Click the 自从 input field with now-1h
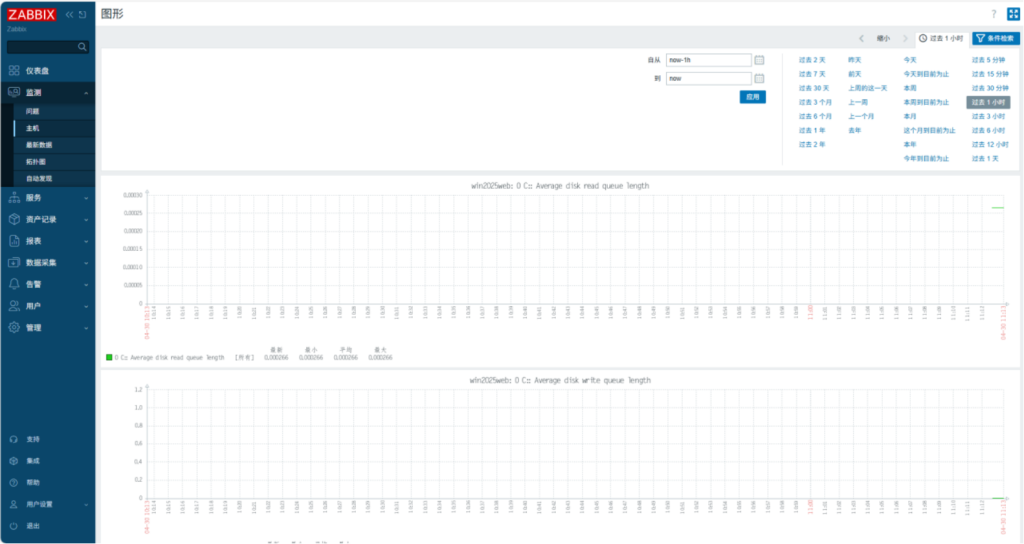 [708, 60]
